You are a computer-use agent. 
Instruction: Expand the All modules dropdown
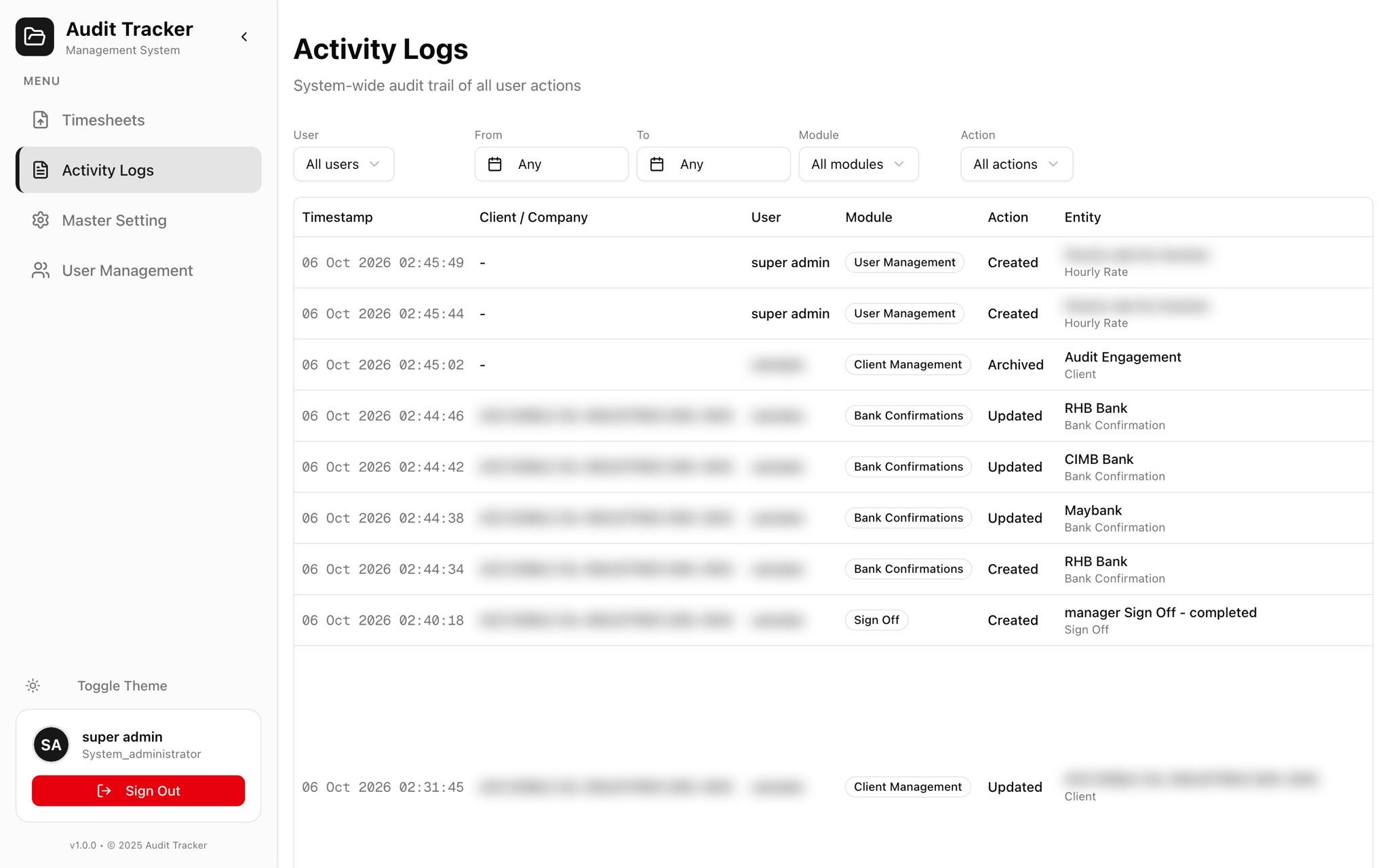858,164
